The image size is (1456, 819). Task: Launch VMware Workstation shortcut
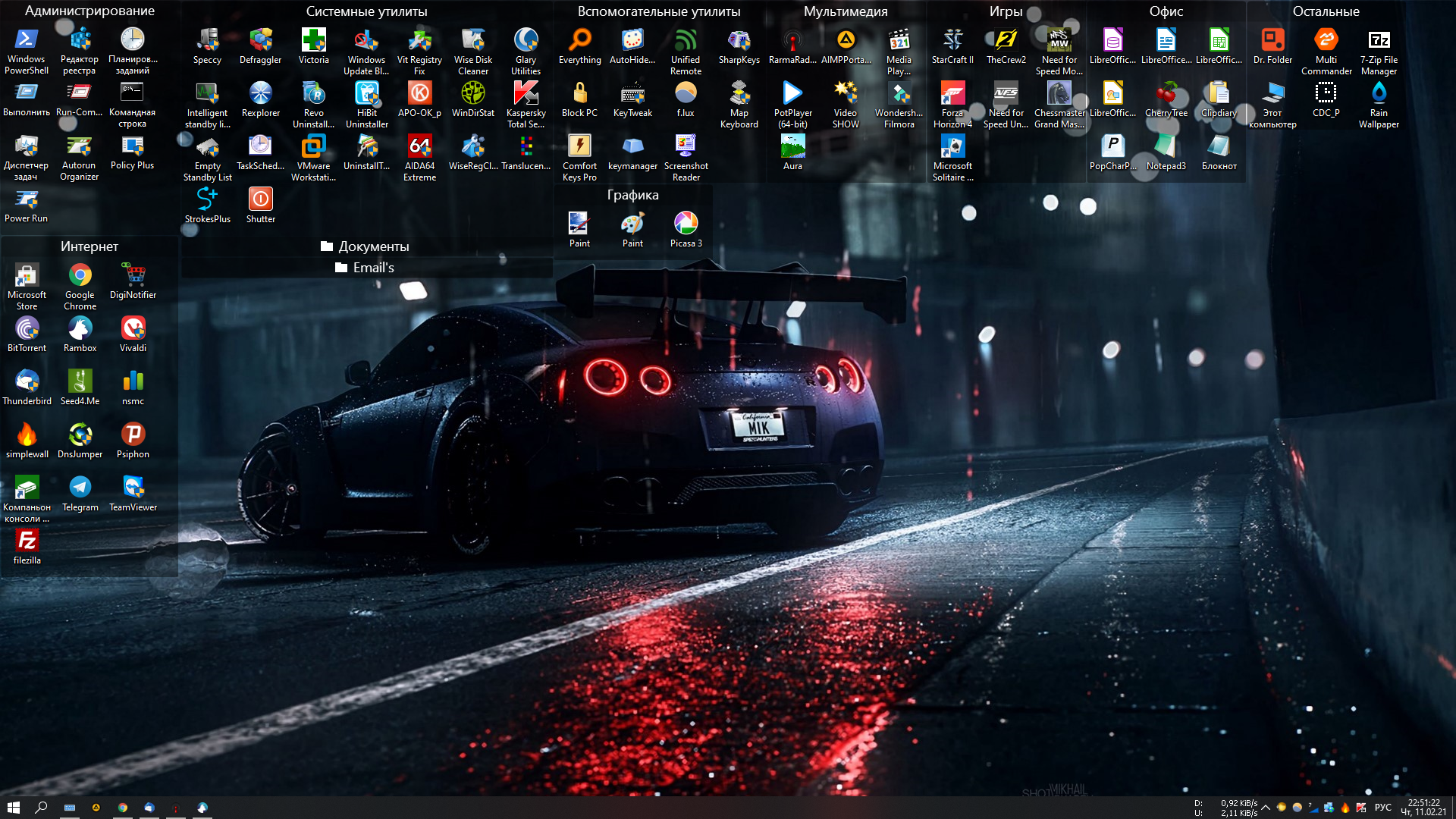click(313, 158)
